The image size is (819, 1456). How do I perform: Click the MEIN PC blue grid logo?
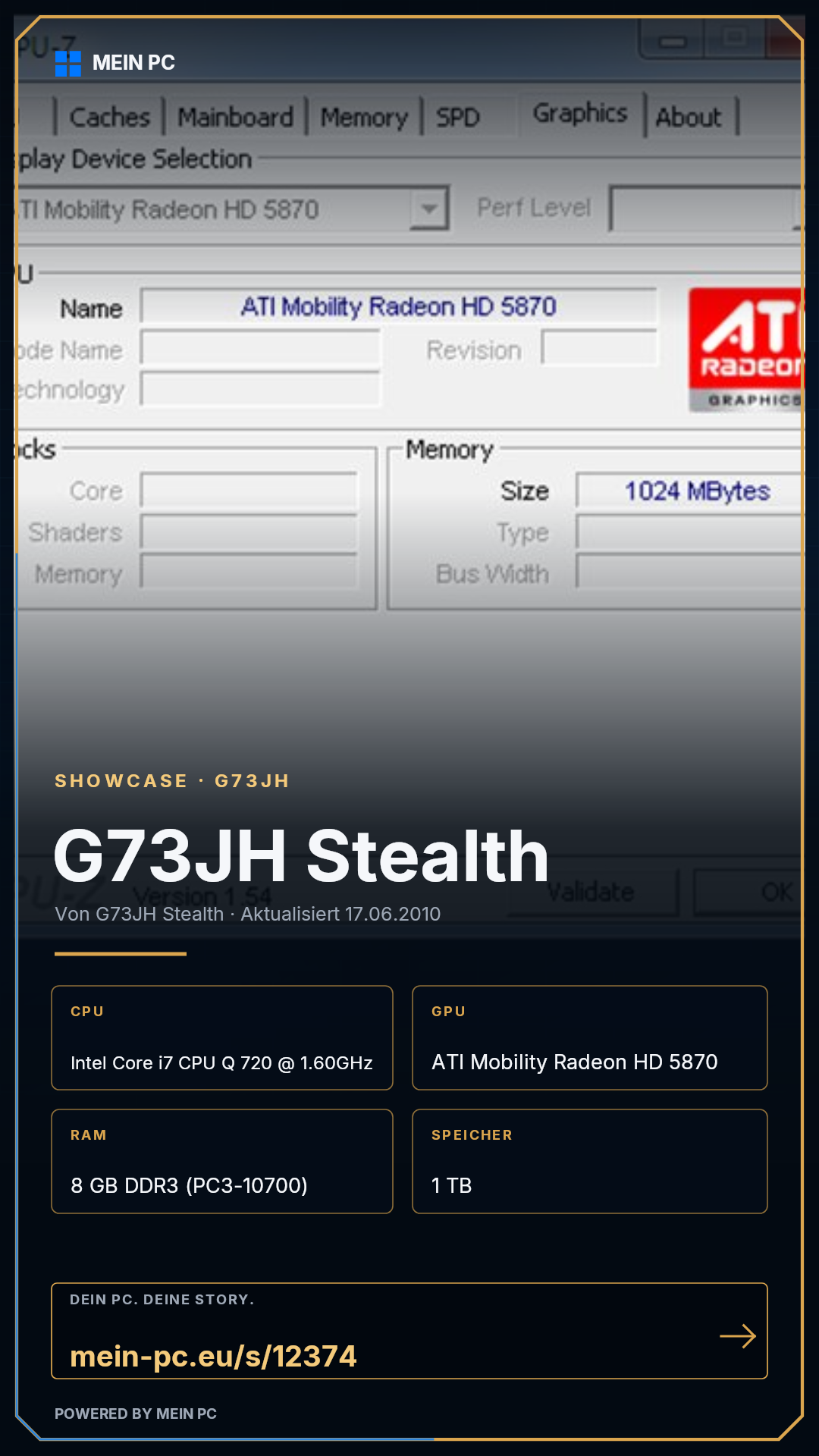click(68, 64)
